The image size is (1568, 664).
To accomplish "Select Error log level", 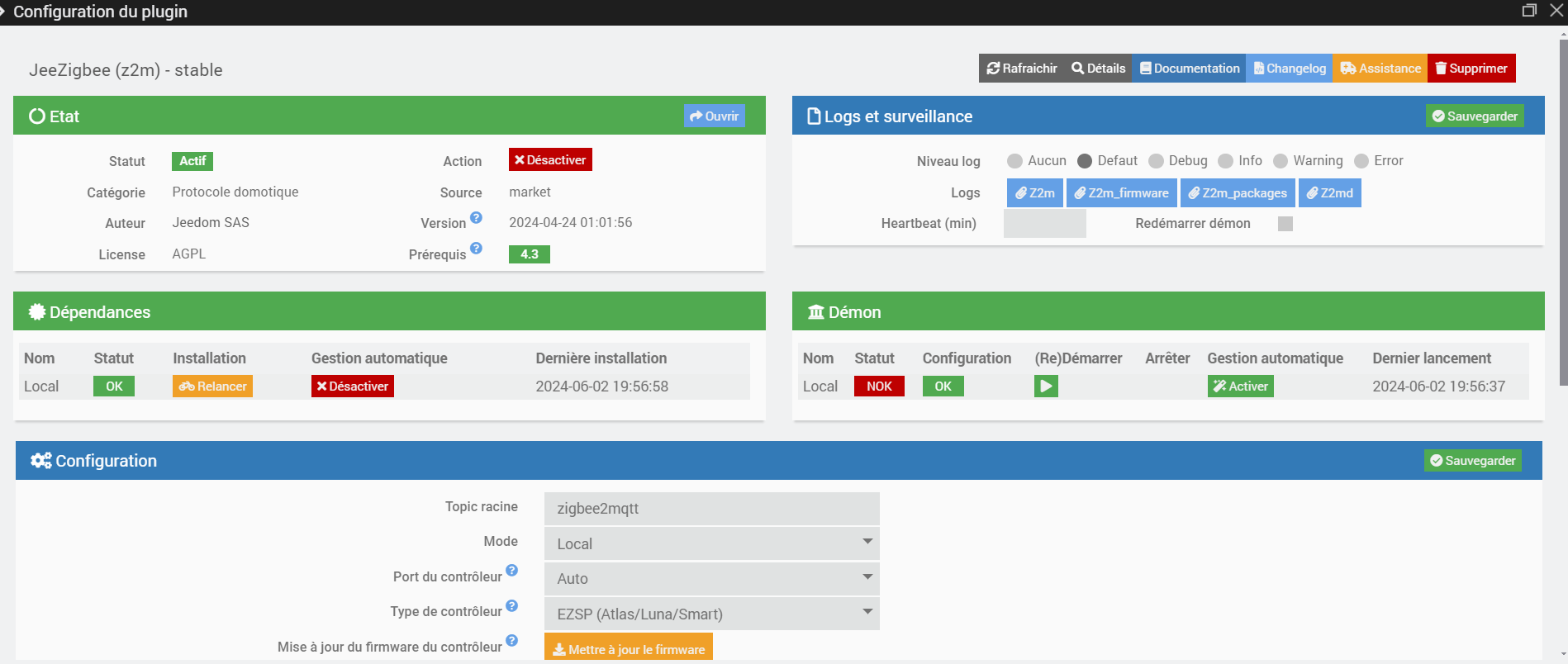I will pos(1361,161).
